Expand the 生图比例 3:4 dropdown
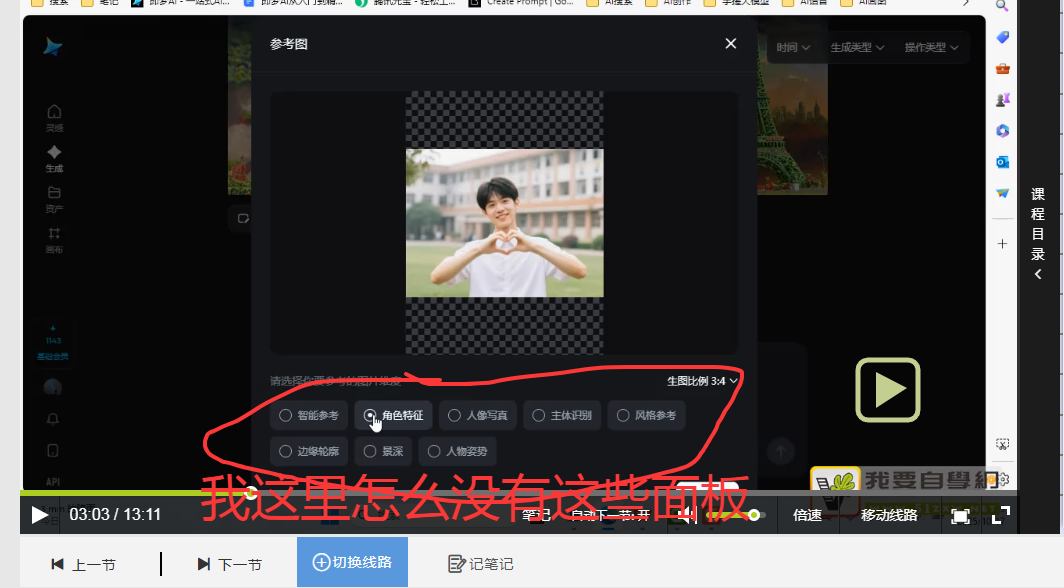1064x588 pixels. click(x=702, y=381)
